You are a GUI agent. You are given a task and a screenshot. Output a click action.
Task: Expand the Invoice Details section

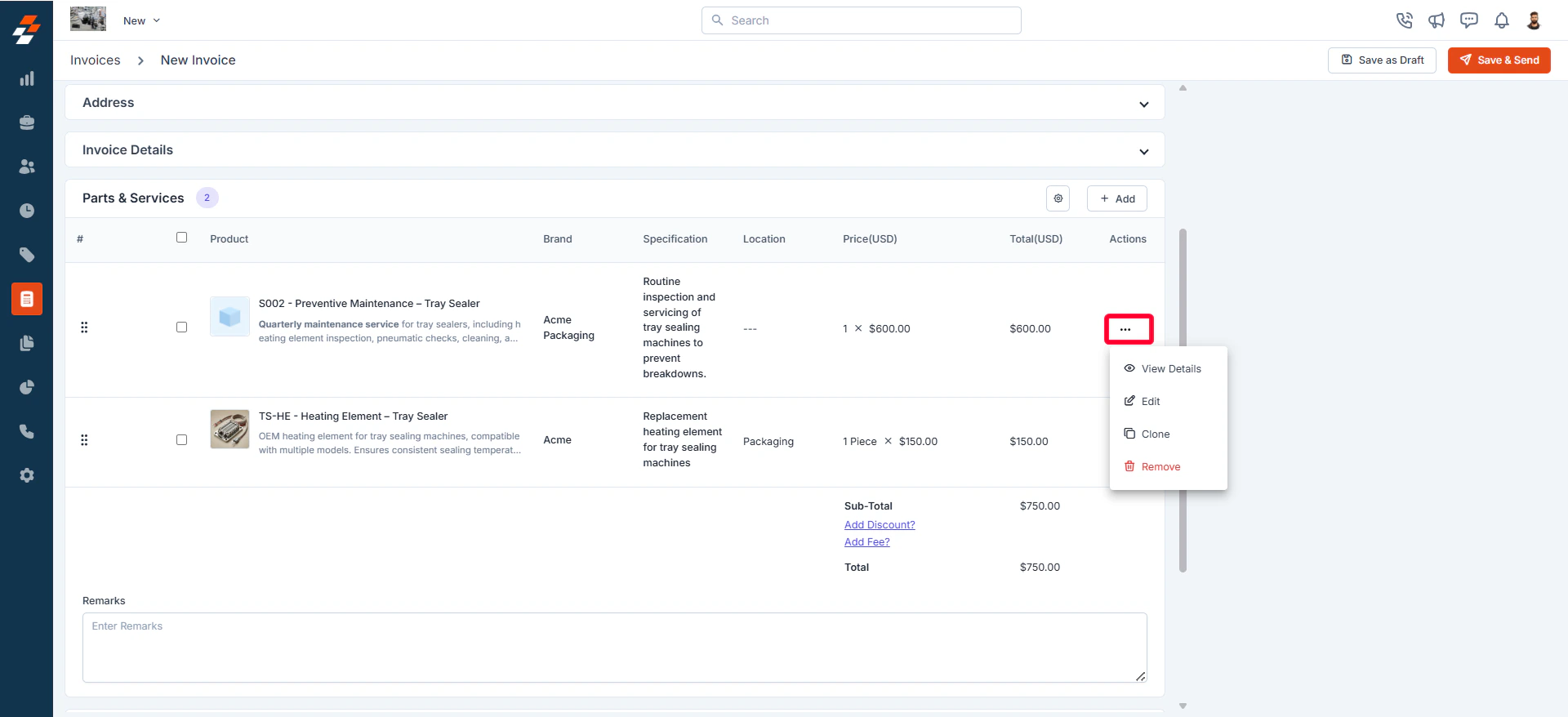[614, 150]
